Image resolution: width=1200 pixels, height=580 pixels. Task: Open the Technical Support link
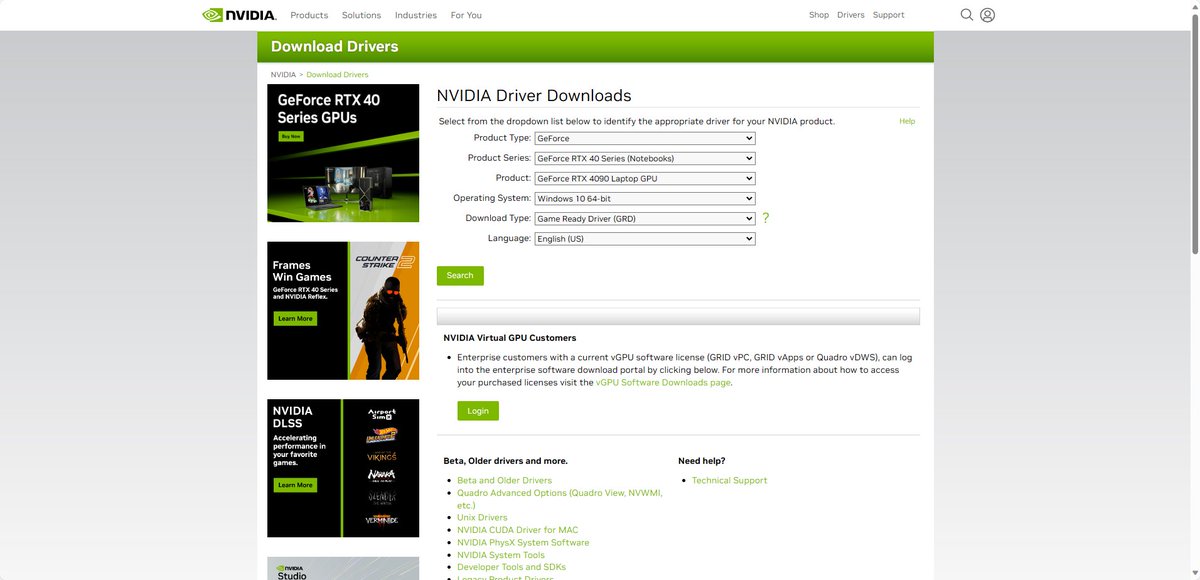(729, 480)
